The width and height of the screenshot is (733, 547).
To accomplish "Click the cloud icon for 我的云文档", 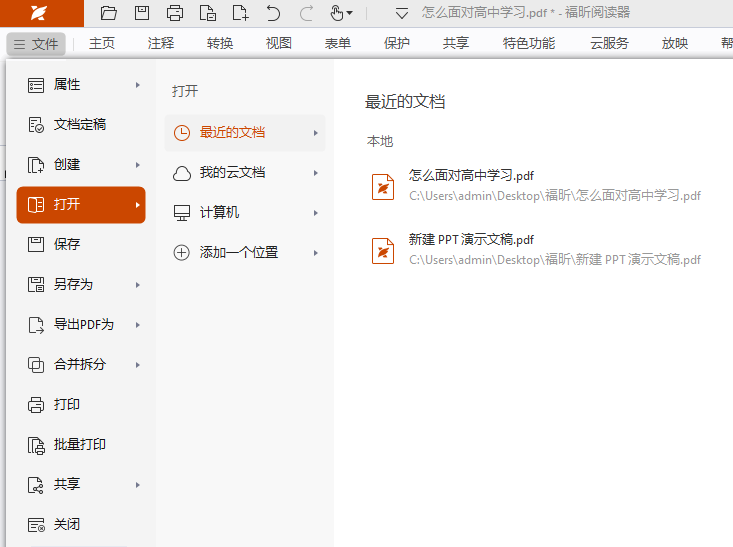I will pos(181,173).
